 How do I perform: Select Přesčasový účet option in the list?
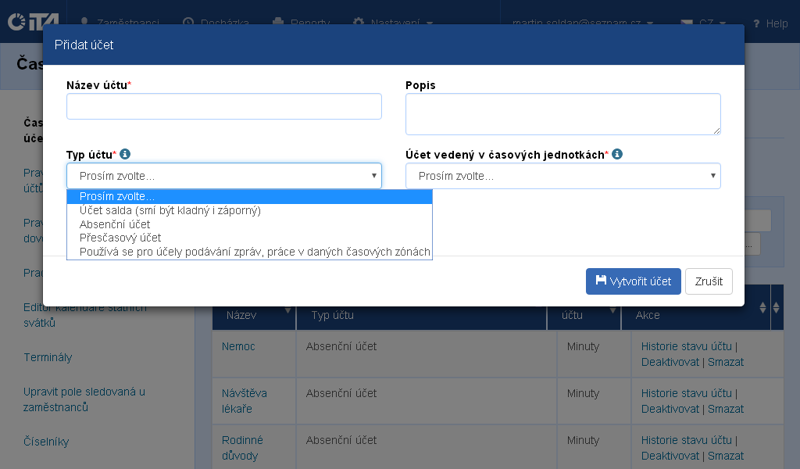[120, 238]
